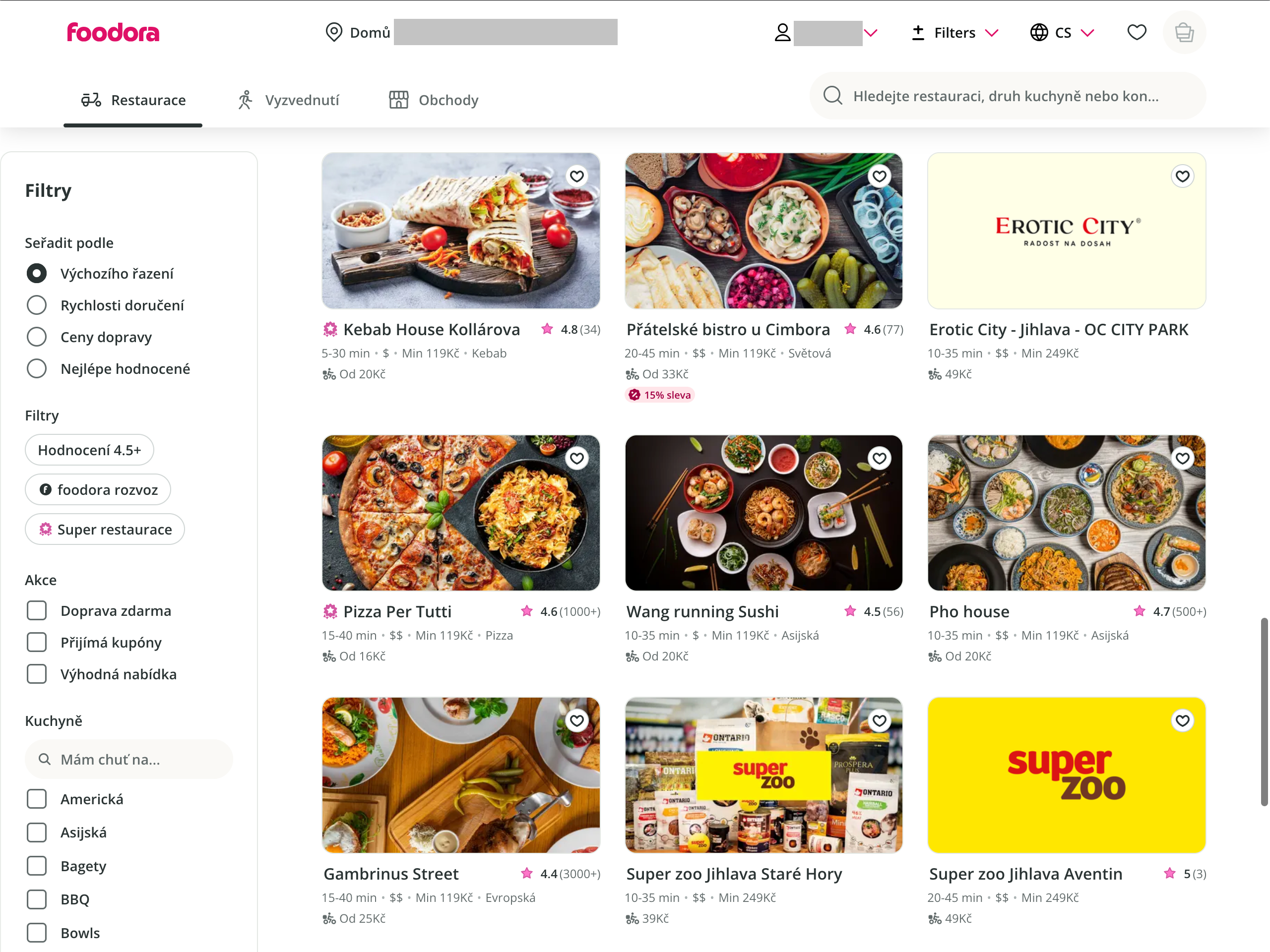
Task: Favorite the Pho house restaurant
Action: pyautogui.click(x=1182, y=458)
